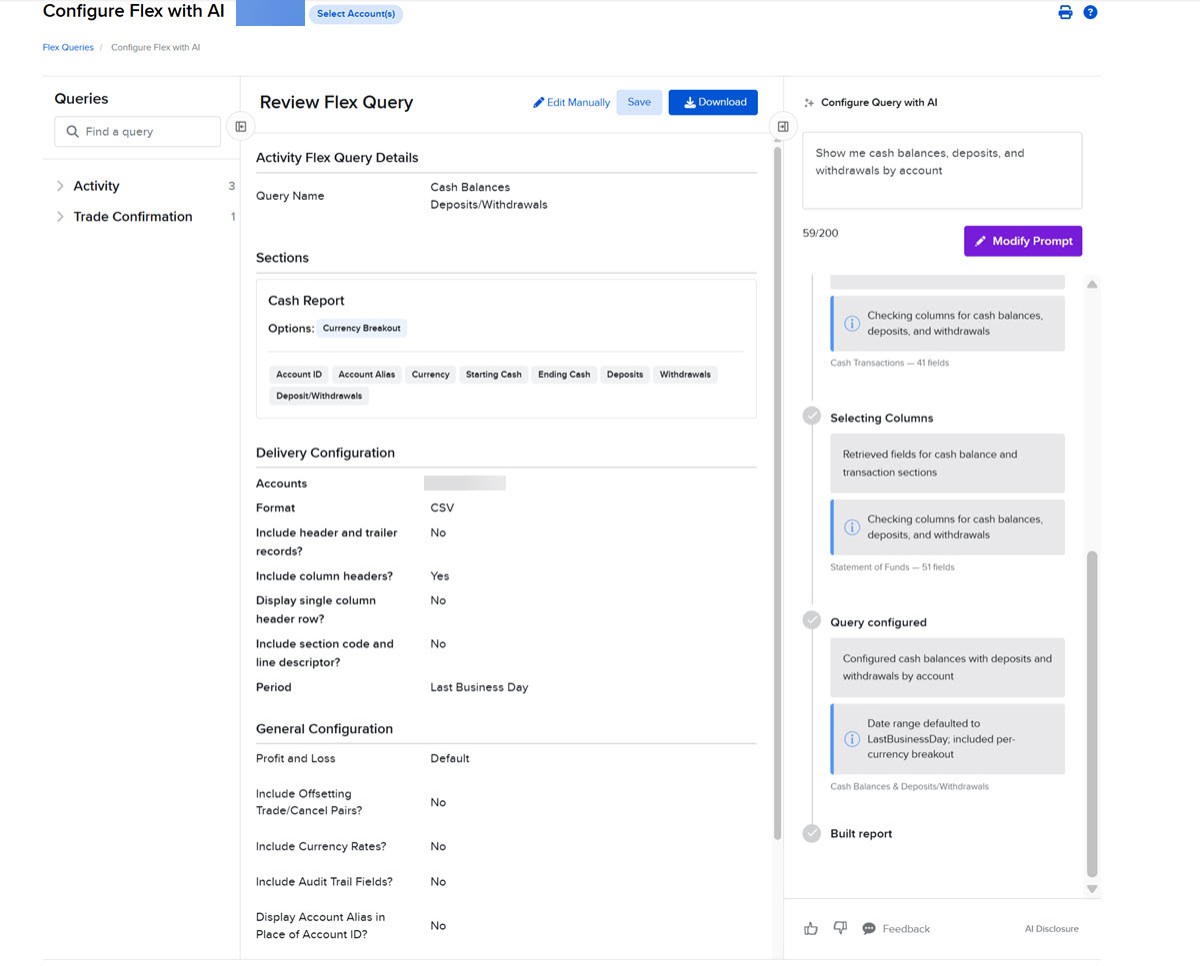
Task: Click the Withdrawals column tag
Action: click(x=685, y=374)
